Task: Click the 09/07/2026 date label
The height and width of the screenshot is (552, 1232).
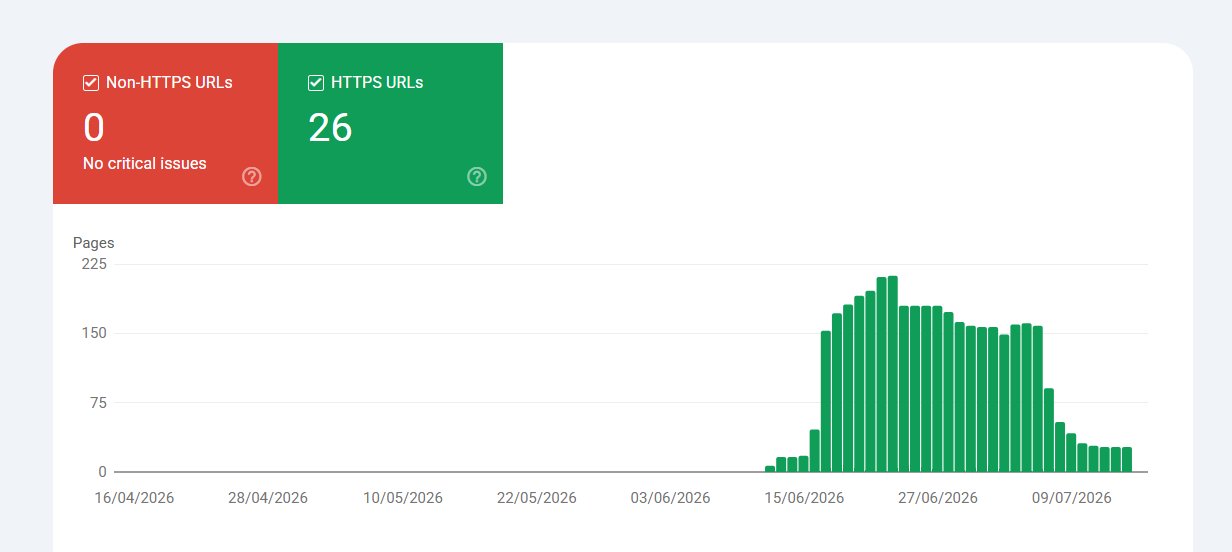Action: (1072, 498)
